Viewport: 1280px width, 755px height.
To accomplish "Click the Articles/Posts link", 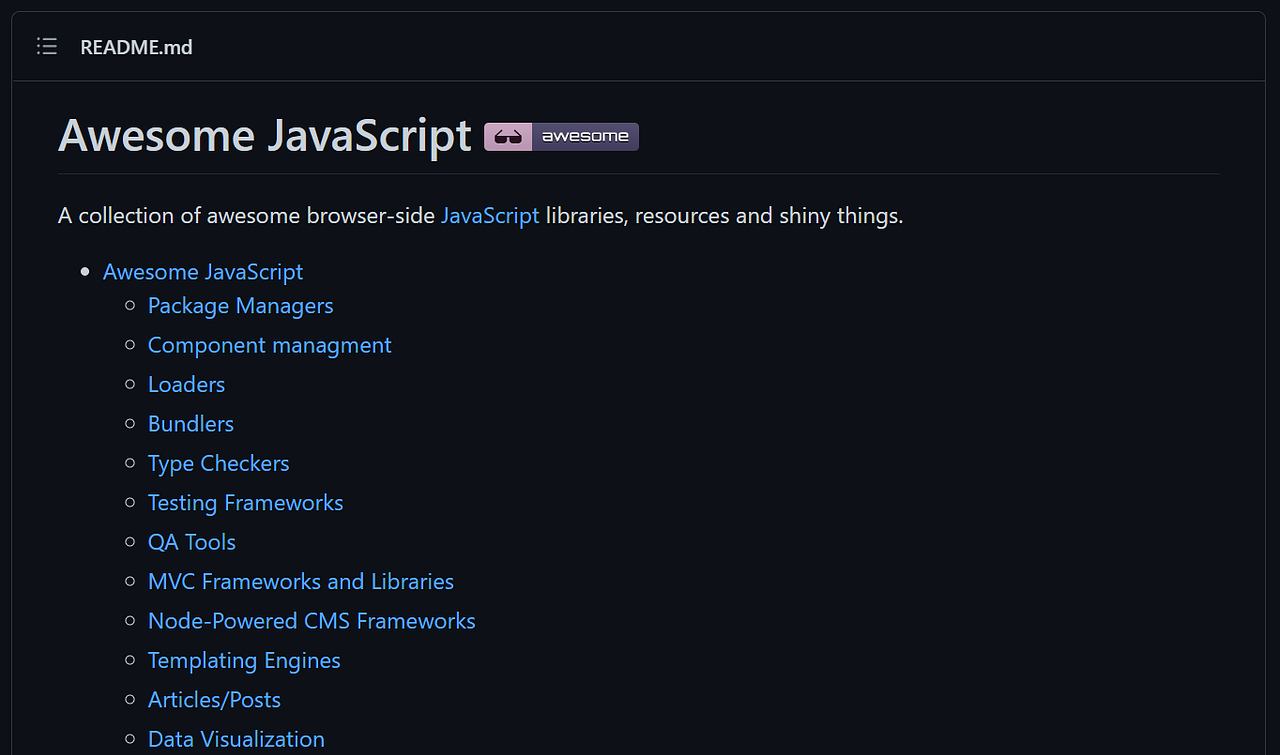I will [x=214, y=700].
